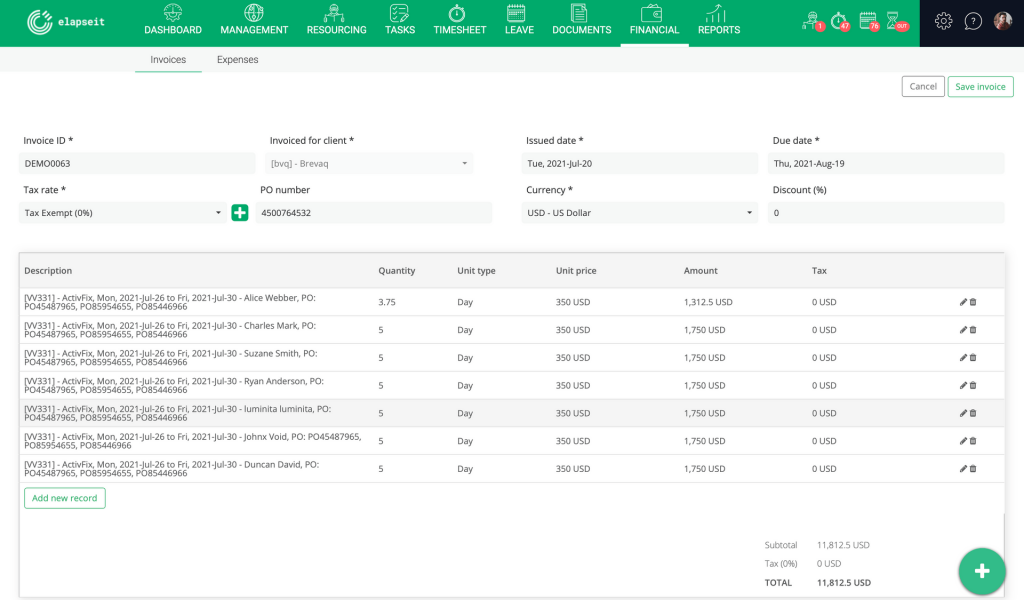Edit the luminita luminita record
The height and width of the screenshot is (600, 1024).
tap(963, 413)
